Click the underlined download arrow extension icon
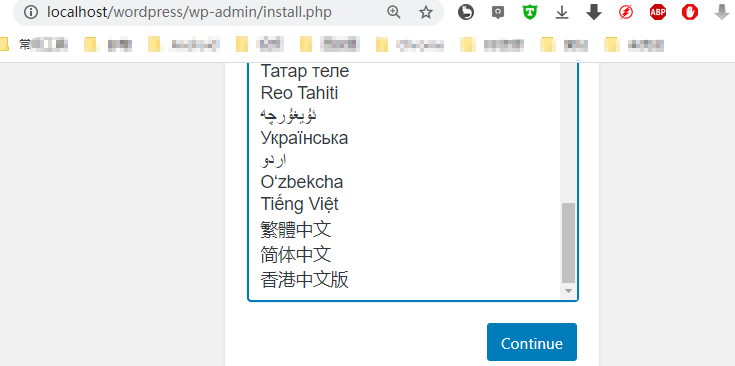The image size is (735, 366). click(x=562, y=13)
